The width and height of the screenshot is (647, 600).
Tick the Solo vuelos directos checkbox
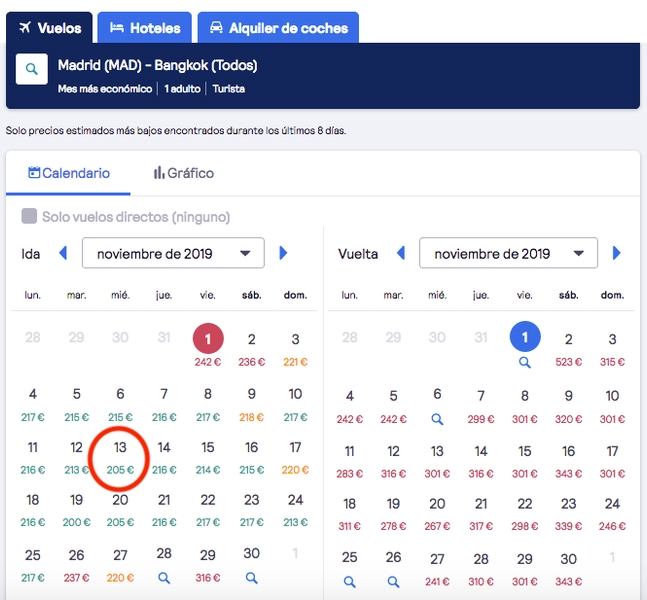pos(29,216)
